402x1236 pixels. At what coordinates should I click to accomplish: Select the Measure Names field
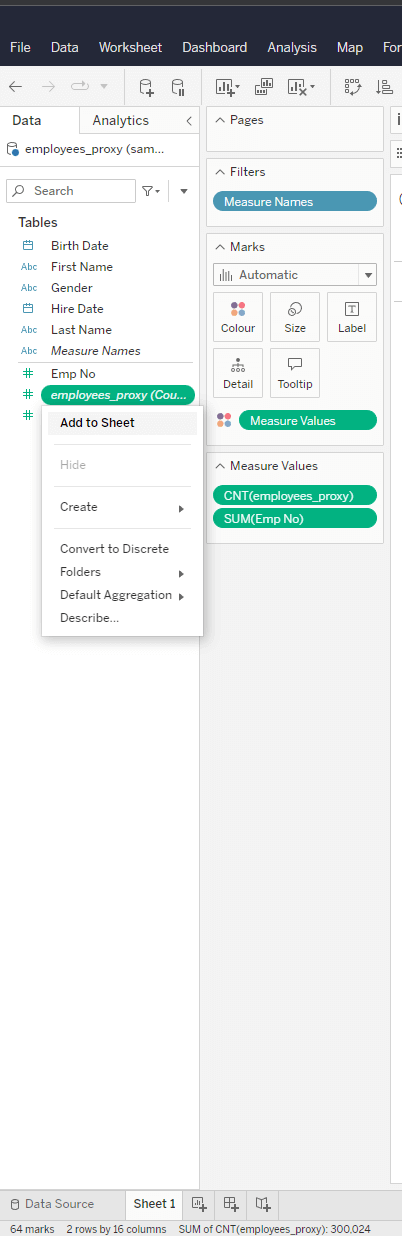(96, 351)
